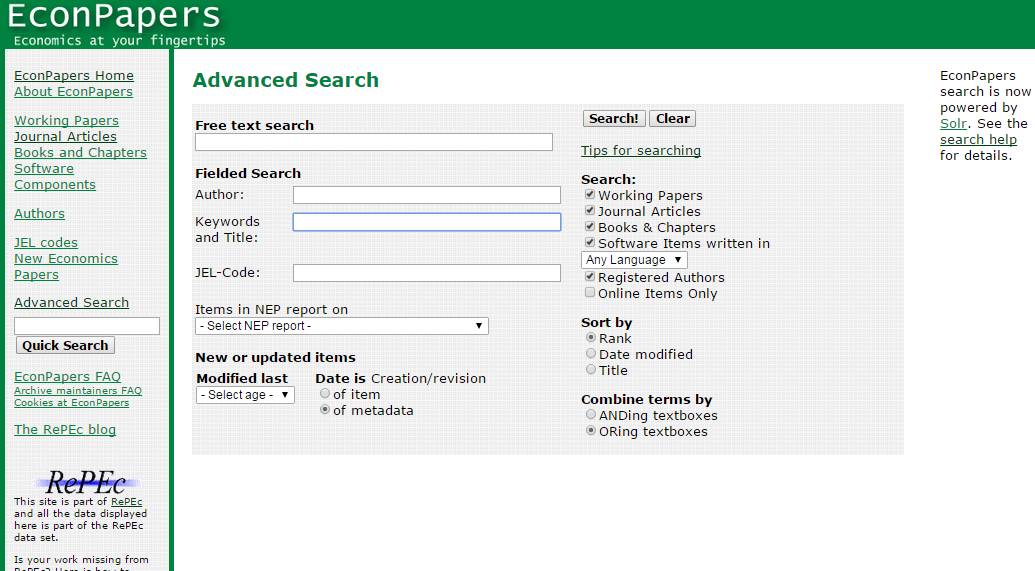Click the EconPapers logo header
This screenshot has height=571, width=1035.
click(x=116, y=23)
